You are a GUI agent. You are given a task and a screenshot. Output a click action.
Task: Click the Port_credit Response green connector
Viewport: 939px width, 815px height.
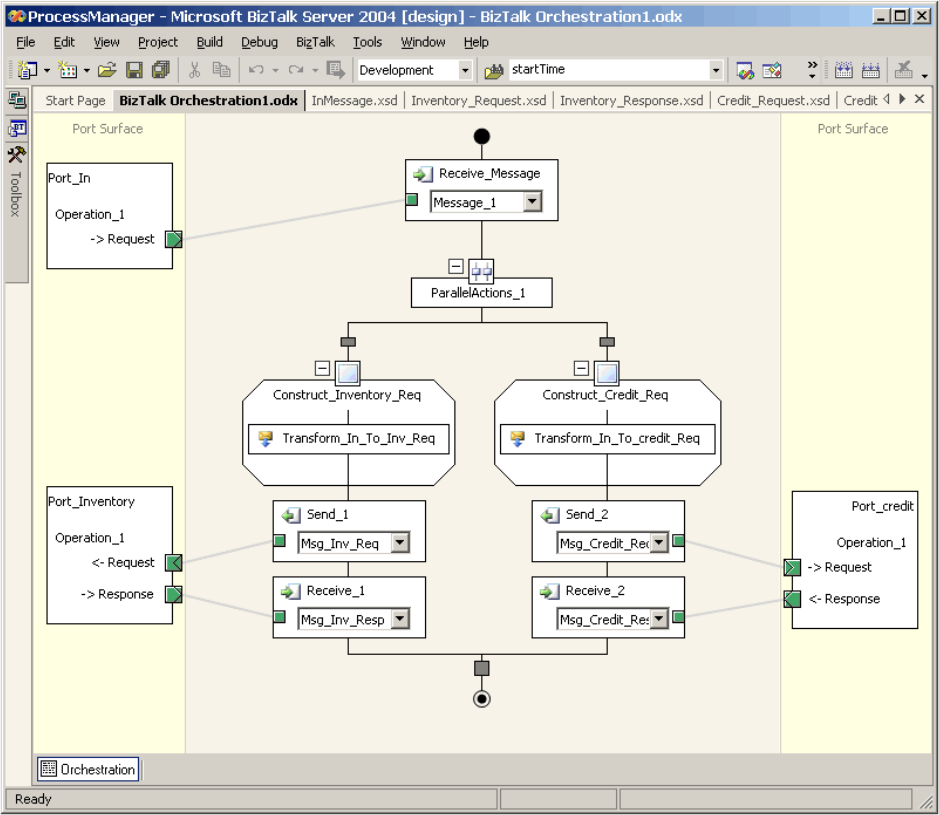[792, 599]
